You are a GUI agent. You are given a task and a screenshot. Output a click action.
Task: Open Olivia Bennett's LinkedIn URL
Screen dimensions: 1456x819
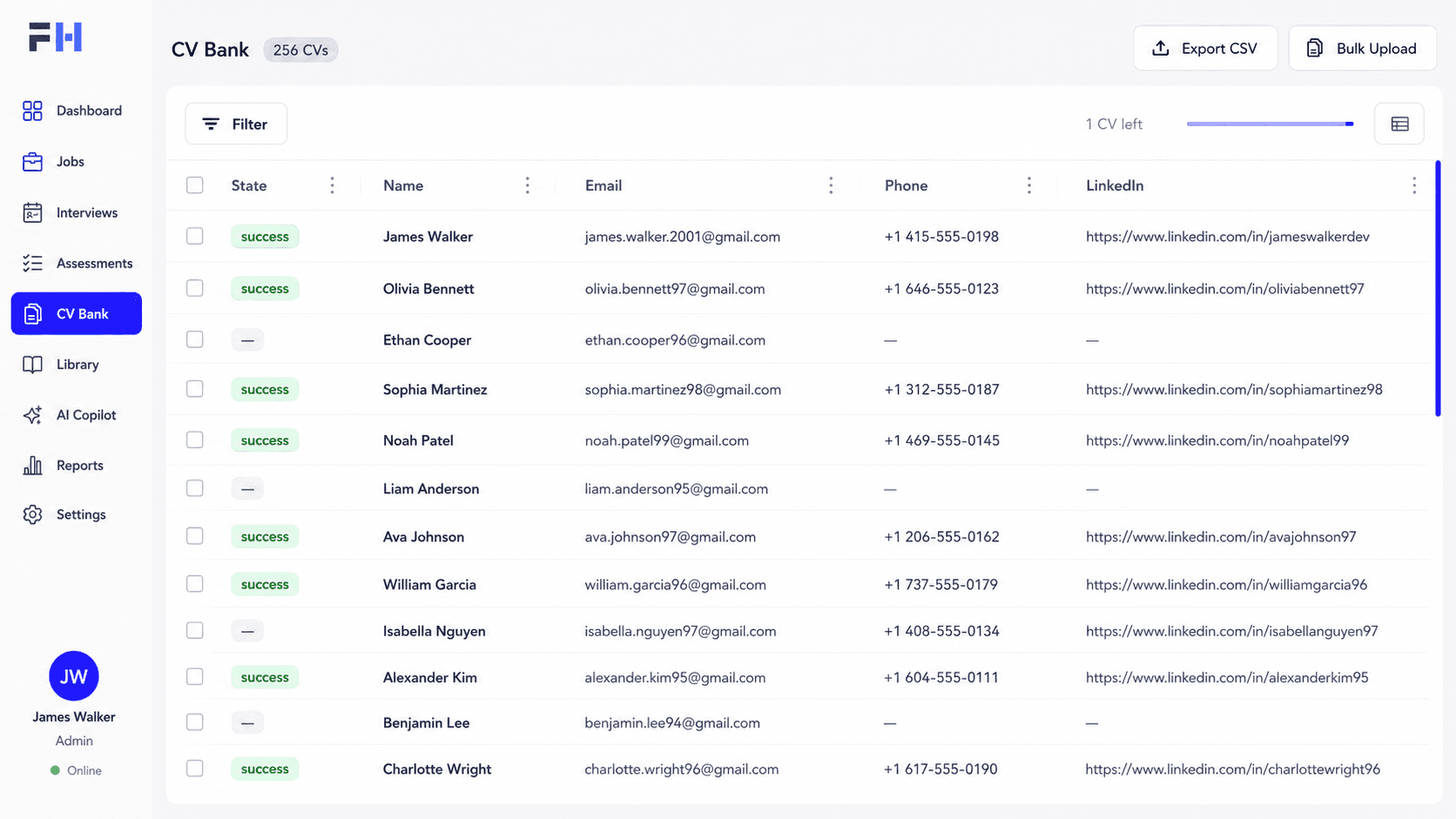pos(1225,289)
